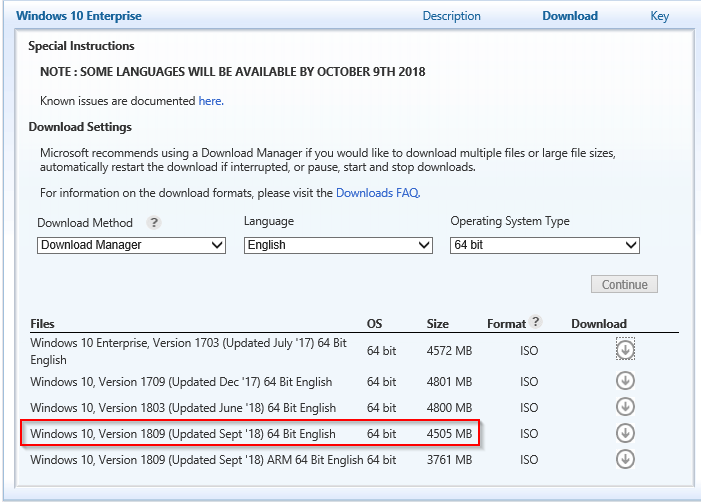
Task: Click the Continue button
Action: tap(624, 284)
